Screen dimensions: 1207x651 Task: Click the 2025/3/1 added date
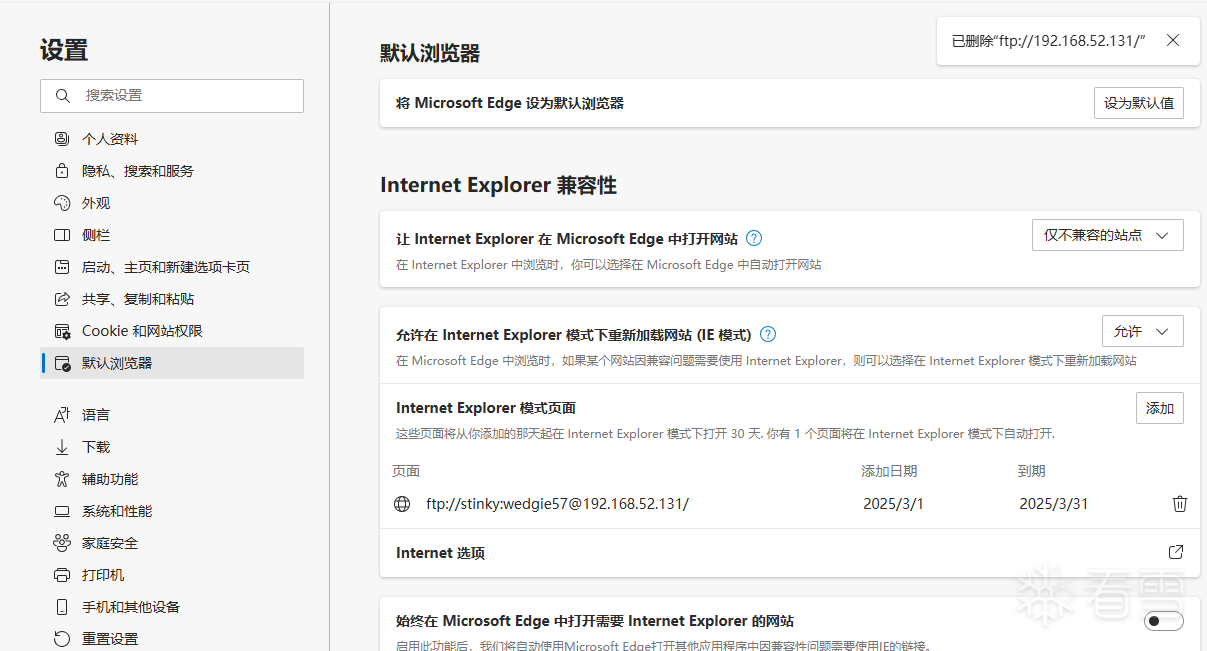[x=893, y=504]
